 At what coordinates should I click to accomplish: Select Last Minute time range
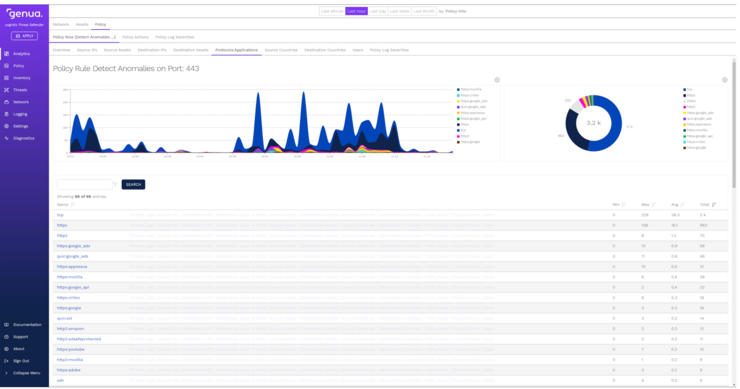click(332, 11)
